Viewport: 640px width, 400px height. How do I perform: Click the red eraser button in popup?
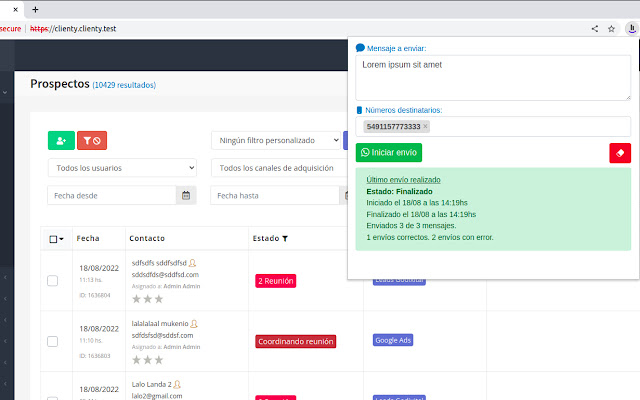click(x=620, y=153)
